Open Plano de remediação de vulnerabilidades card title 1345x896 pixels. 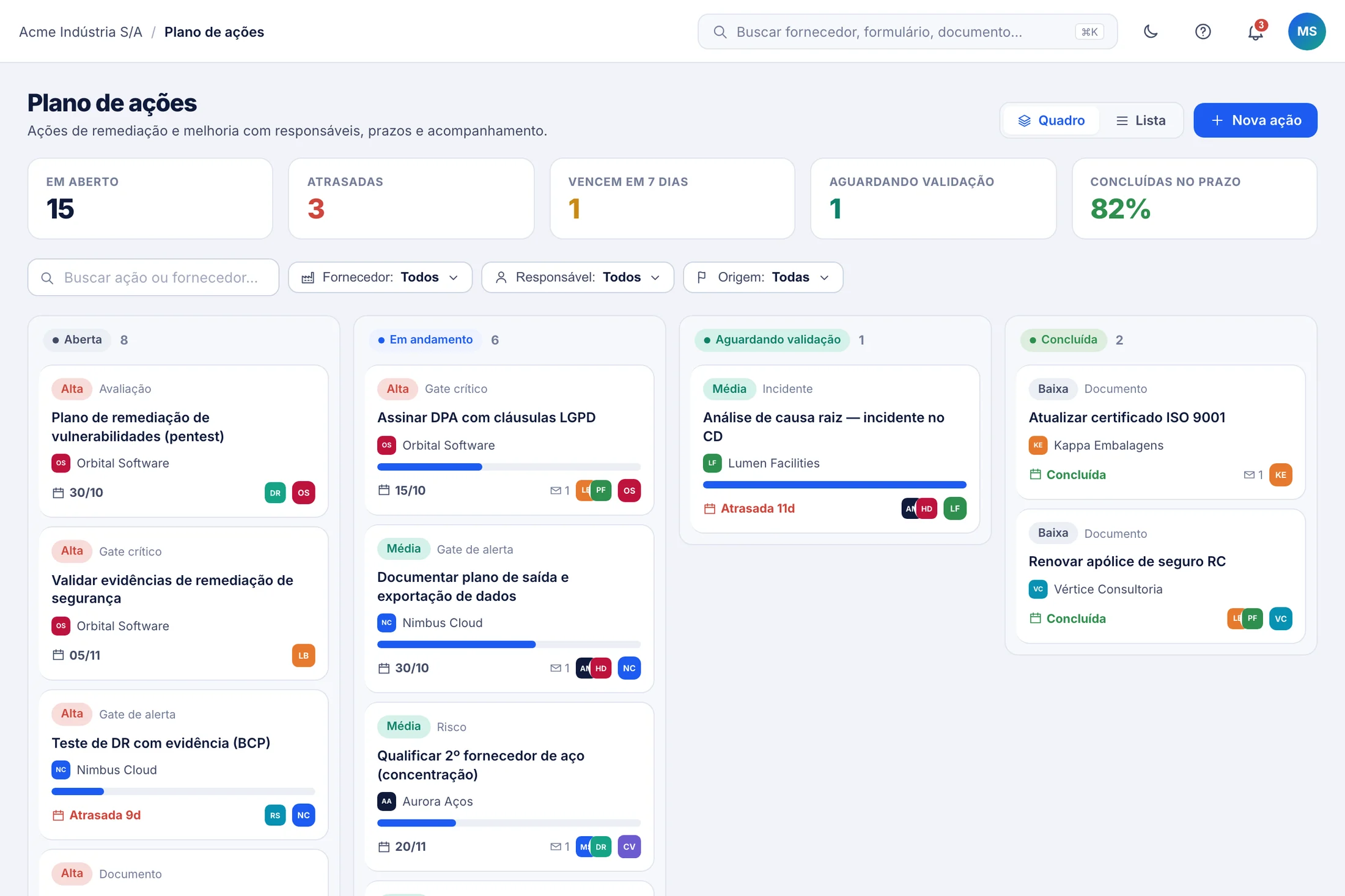(x=138, y=427)
